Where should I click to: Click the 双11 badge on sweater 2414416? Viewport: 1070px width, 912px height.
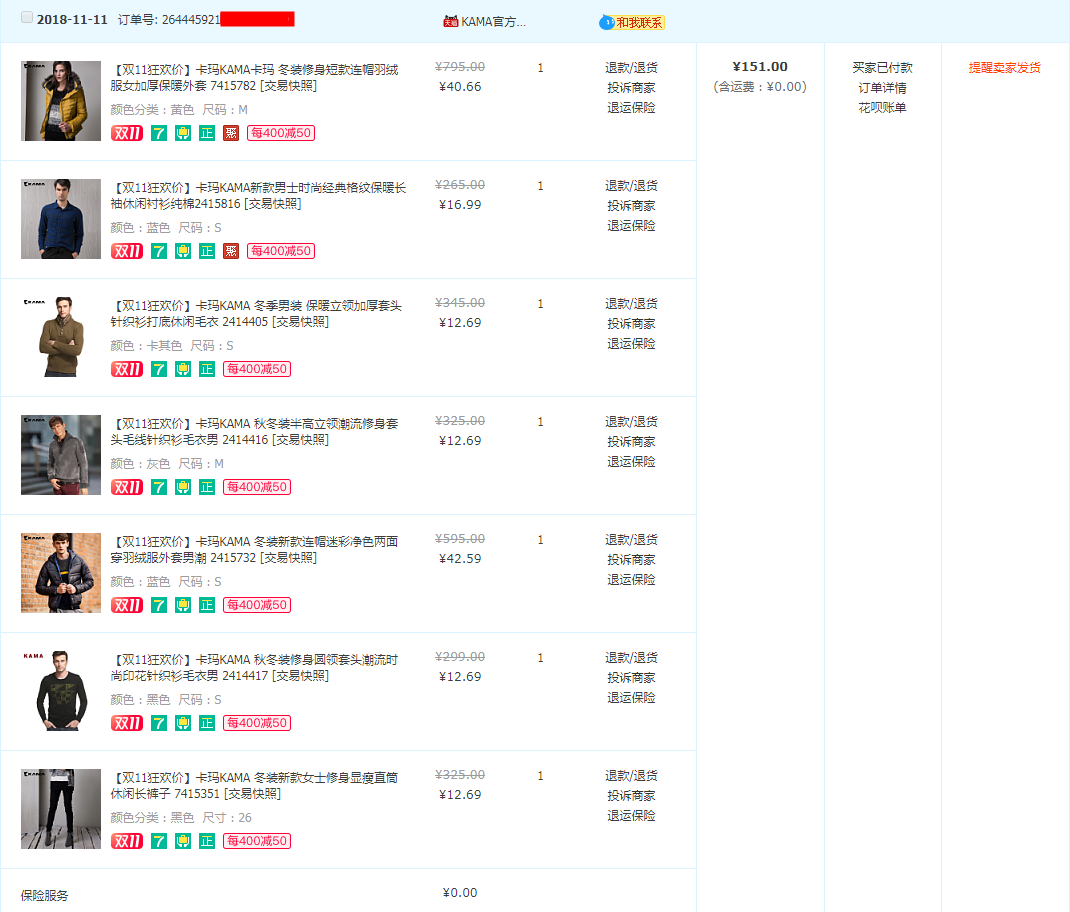tap(127, 487)
